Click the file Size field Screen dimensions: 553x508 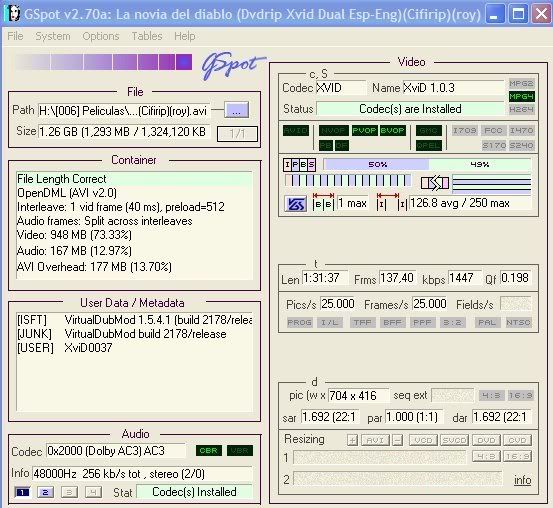coord(124,132)
